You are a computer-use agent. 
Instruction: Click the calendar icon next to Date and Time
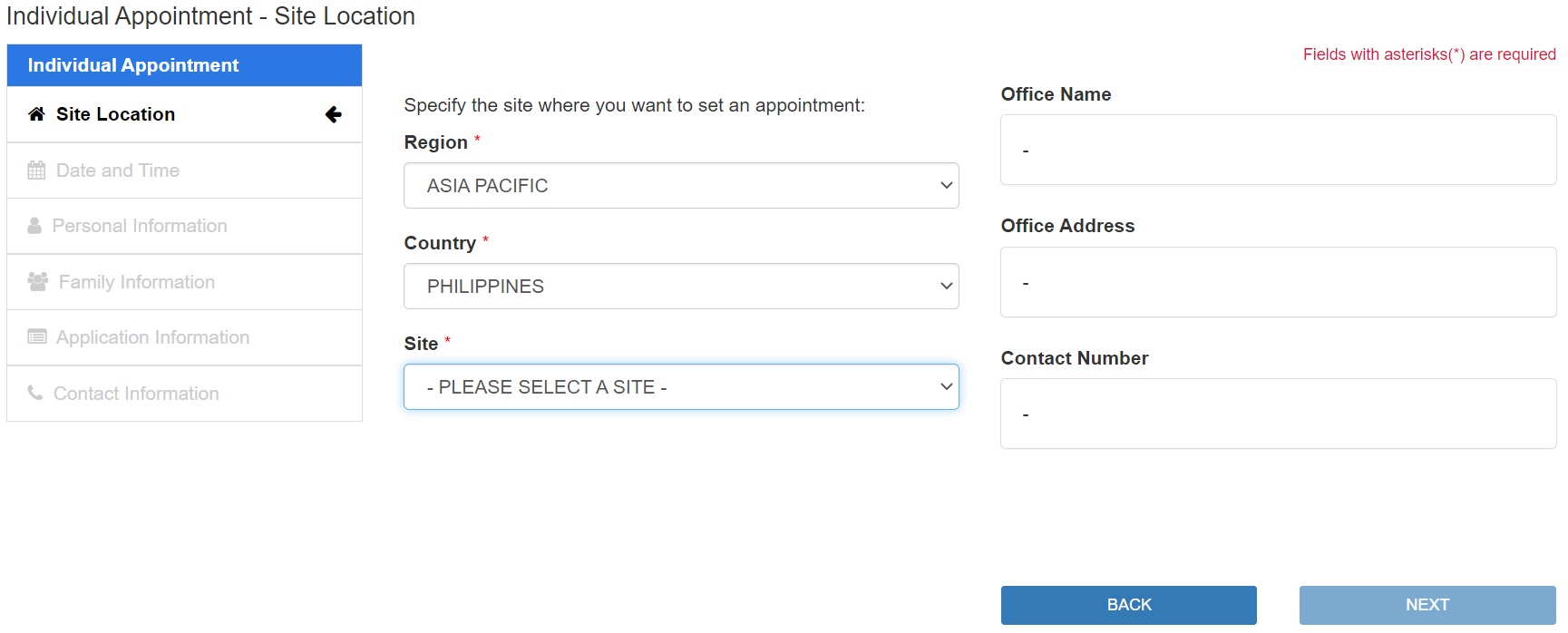(x=36, y=170)
